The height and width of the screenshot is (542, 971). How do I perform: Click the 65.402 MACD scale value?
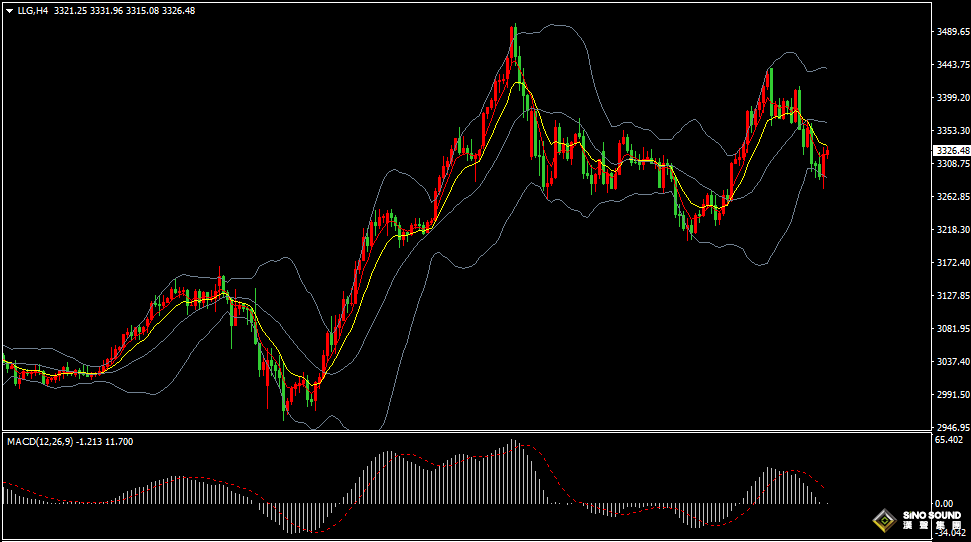(x=949, y=440)
